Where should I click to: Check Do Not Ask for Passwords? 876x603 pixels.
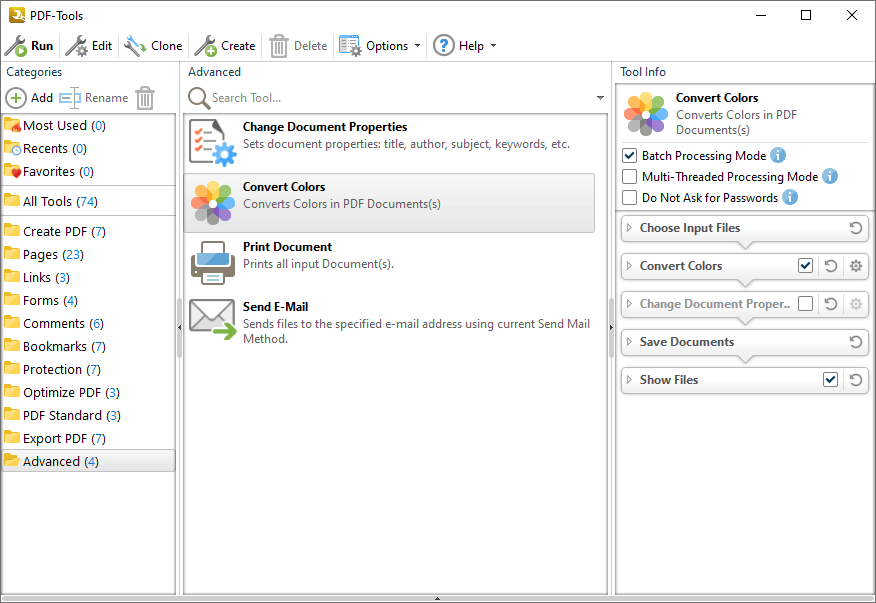click(x=630, y=197)
